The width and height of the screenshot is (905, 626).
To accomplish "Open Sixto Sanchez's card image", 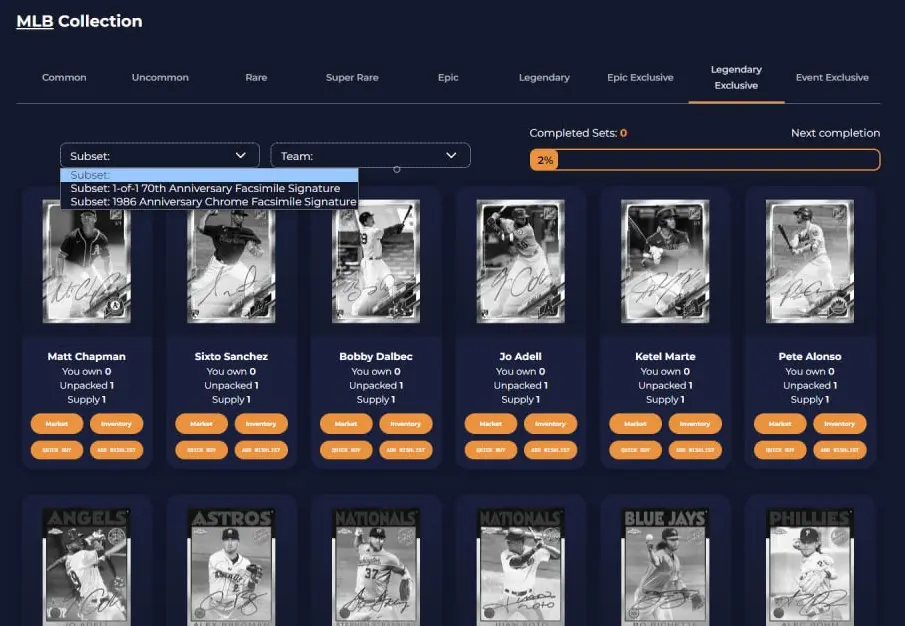I will click(231, 261).
